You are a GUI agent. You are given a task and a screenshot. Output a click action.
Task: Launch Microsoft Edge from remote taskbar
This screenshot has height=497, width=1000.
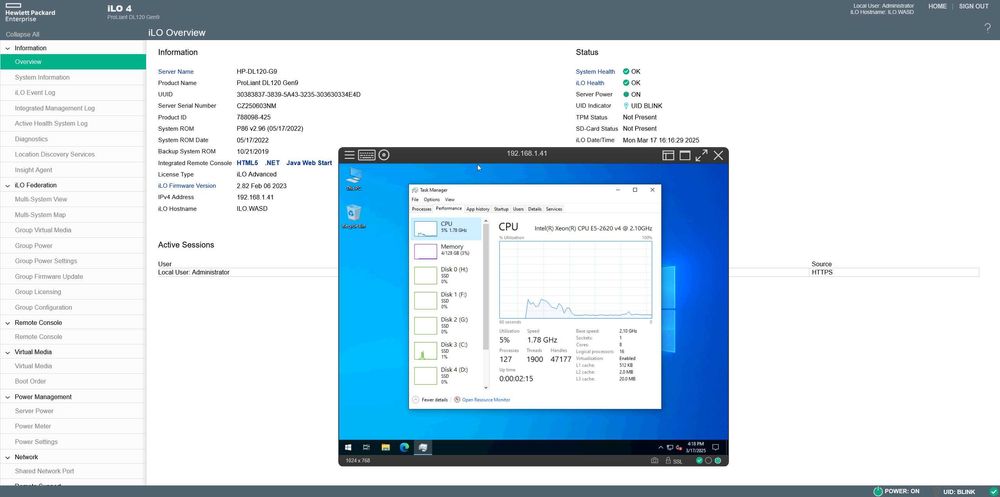404,447
